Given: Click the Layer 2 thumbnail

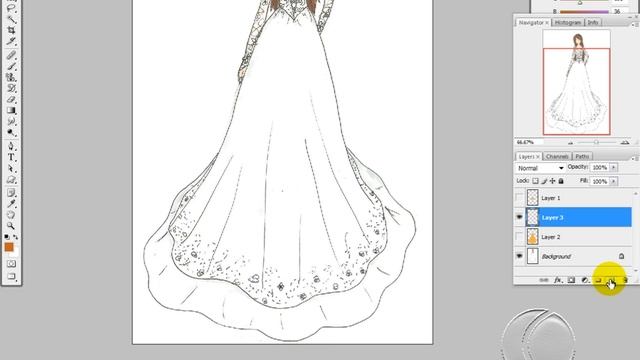Looking at the screenshot, I should [532, 237].
